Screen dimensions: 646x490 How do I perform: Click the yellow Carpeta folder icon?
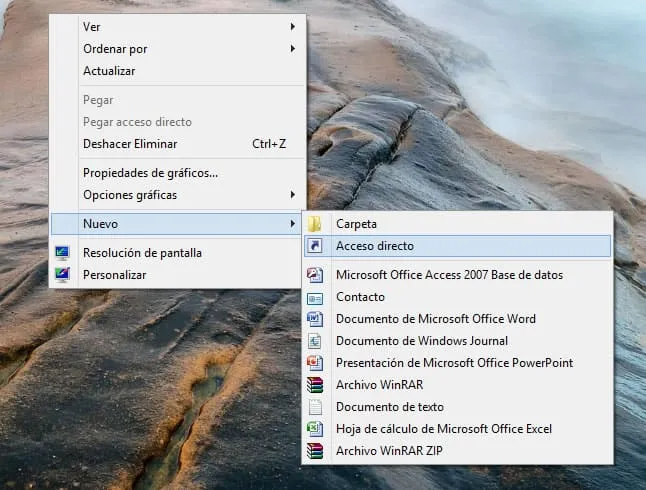[x=315, y=224]
